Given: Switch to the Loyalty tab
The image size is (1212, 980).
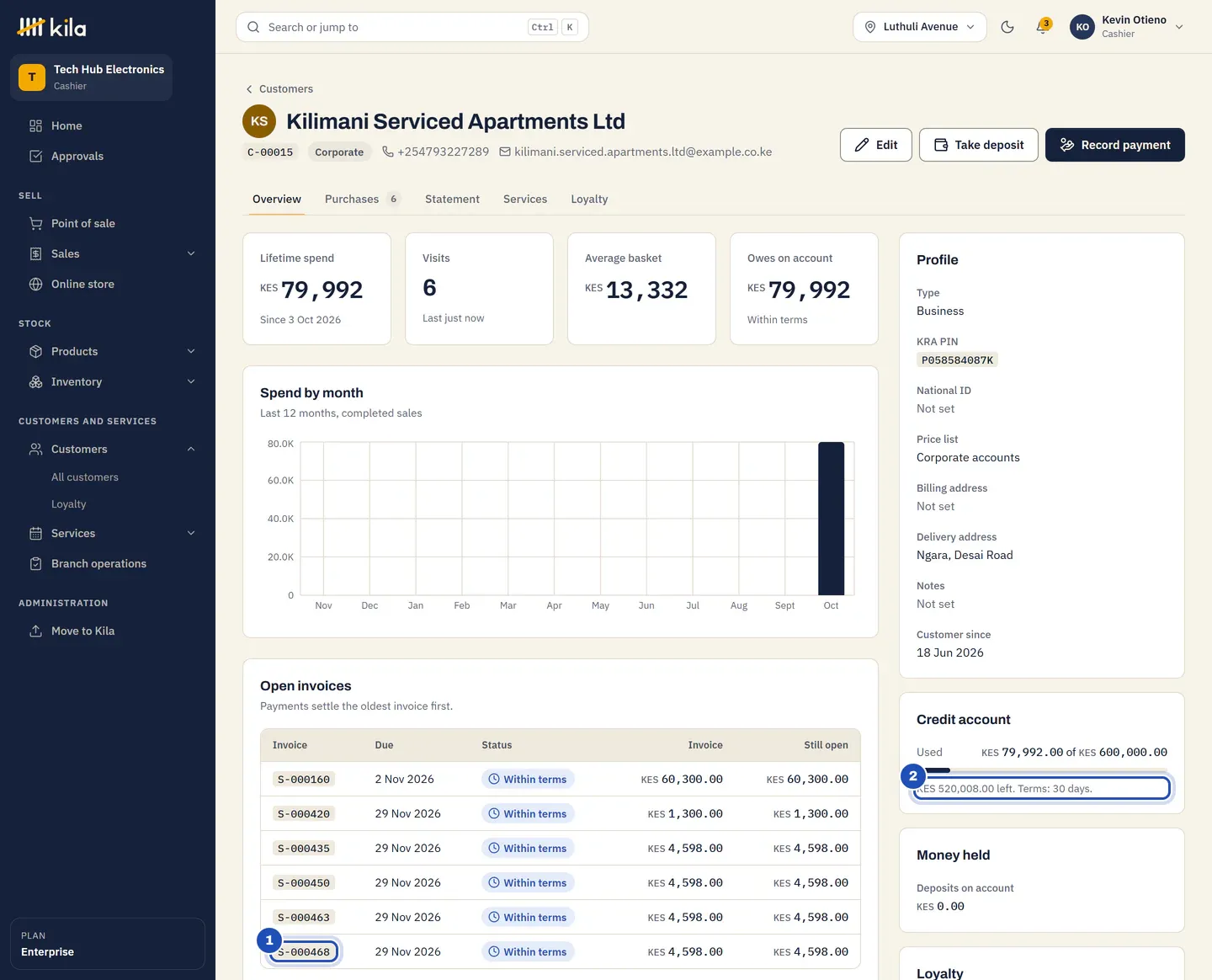Looking at the screenshot, I should [589, 200].
